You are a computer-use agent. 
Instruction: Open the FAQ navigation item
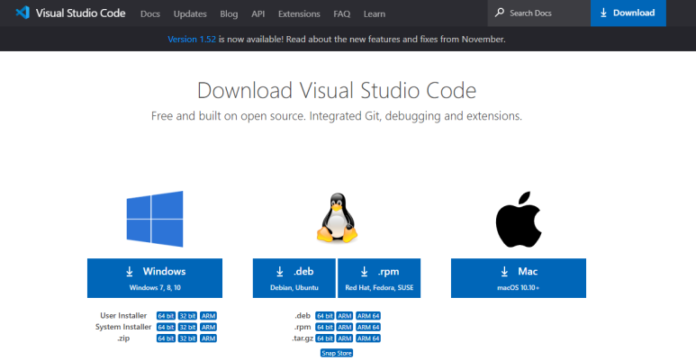342,14
